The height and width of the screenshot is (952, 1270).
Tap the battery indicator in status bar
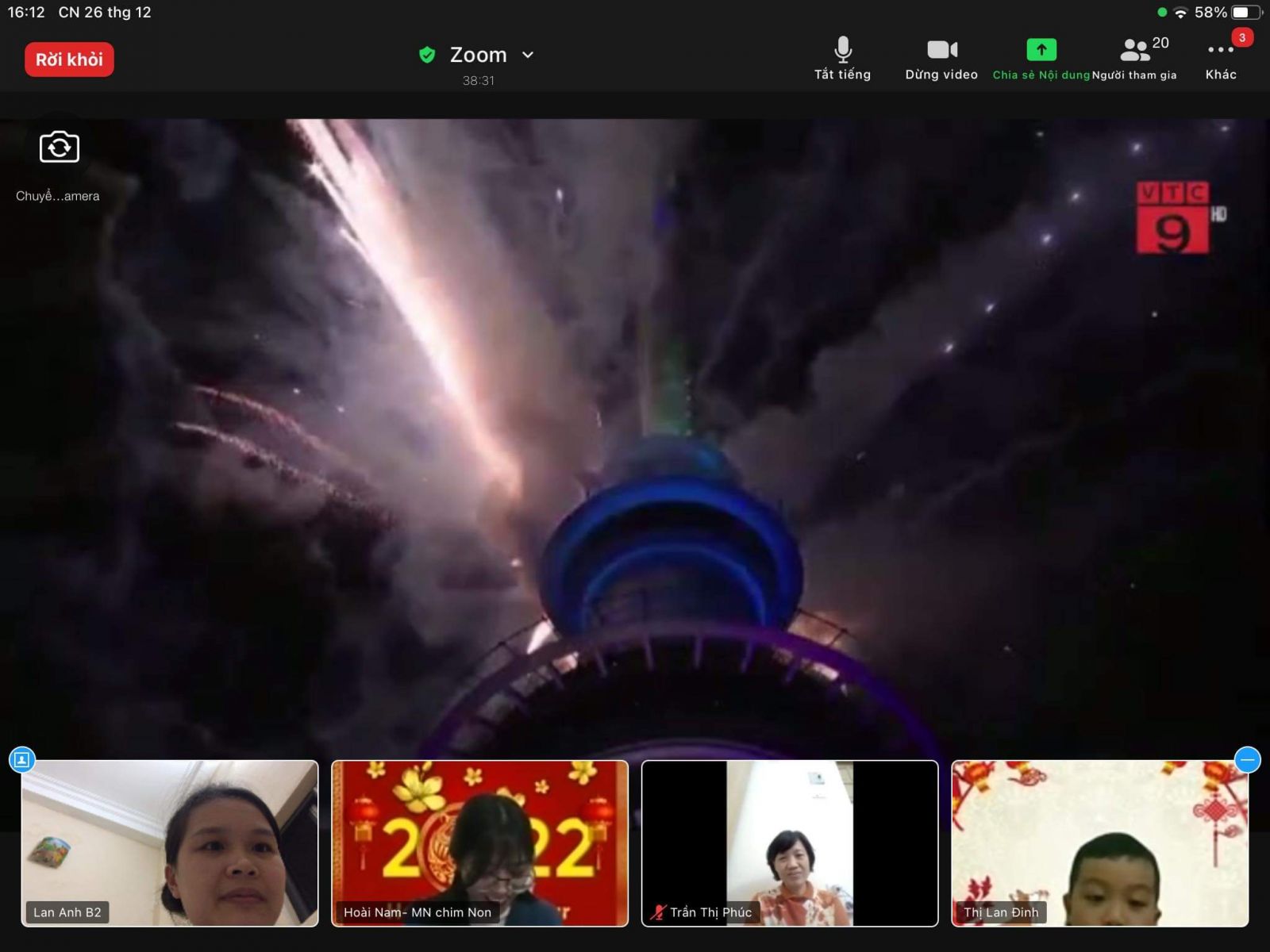(x=1245, y=13)
